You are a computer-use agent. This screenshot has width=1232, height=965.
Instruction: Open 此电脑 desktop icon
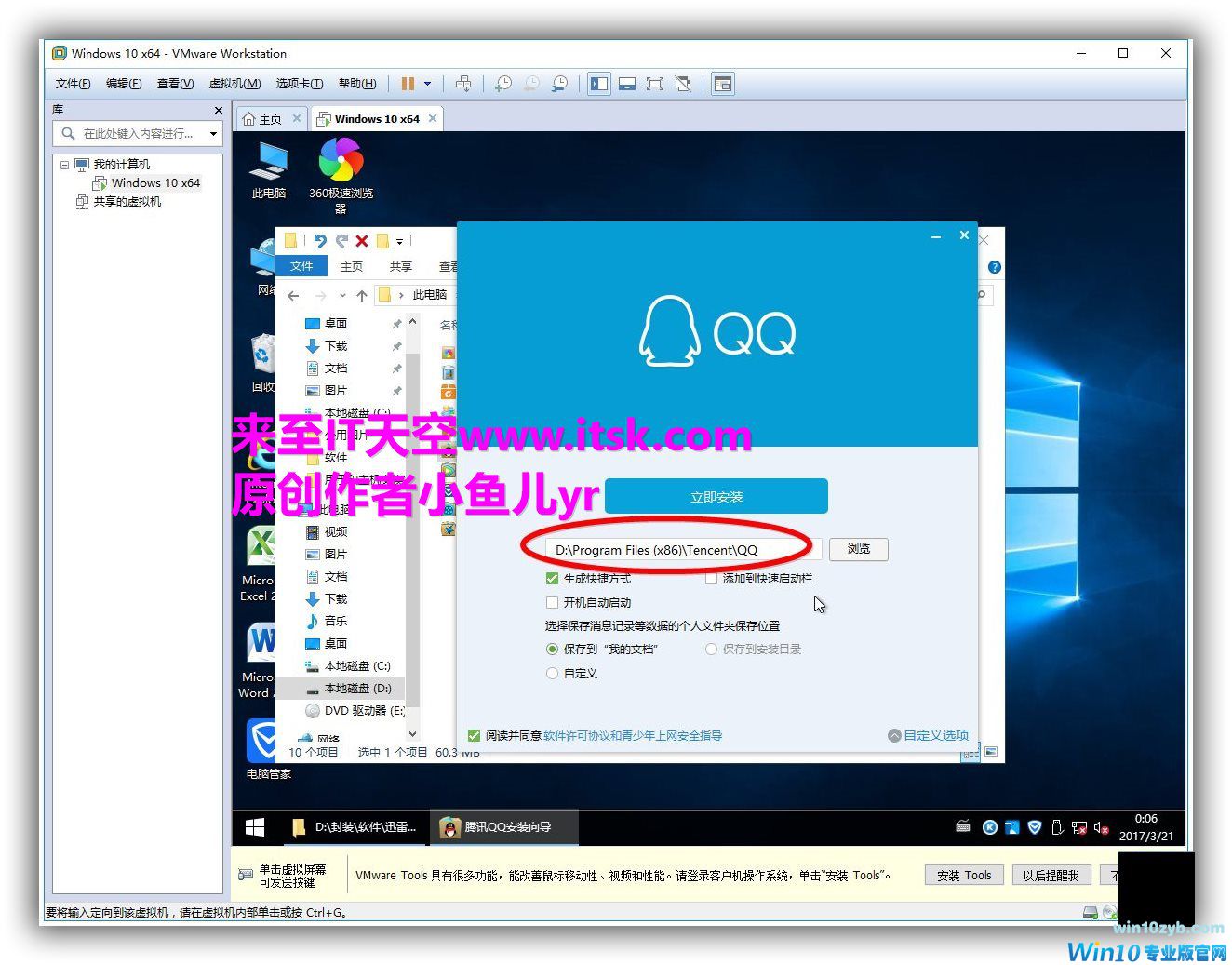click(x=269, y=170)
